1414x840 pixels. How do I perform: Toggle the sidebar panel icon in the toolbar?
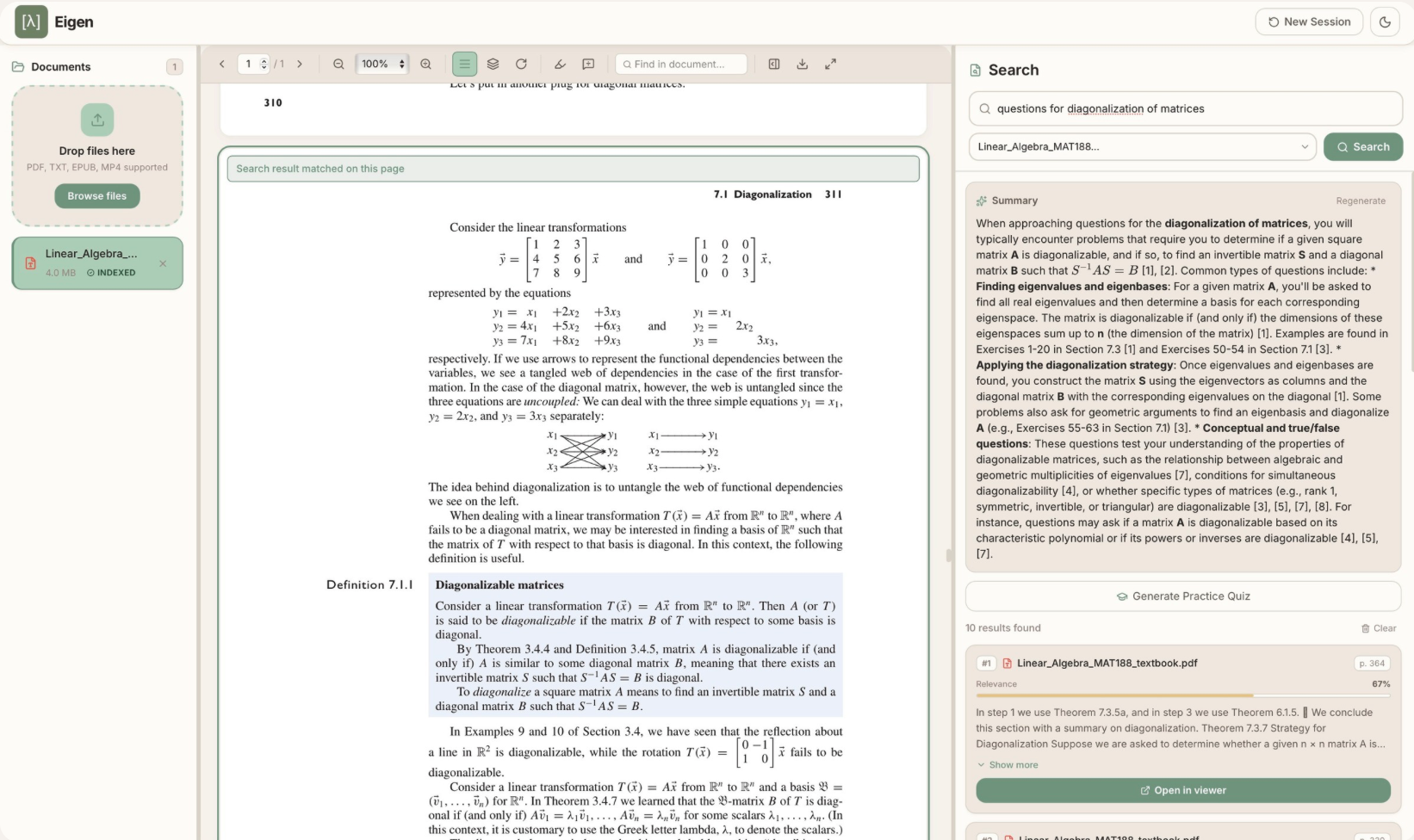point(774,64)
